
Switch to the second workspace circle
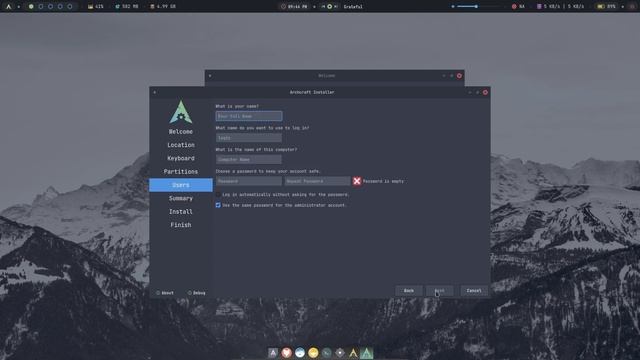pyautogui.click(x=41, y=7)
